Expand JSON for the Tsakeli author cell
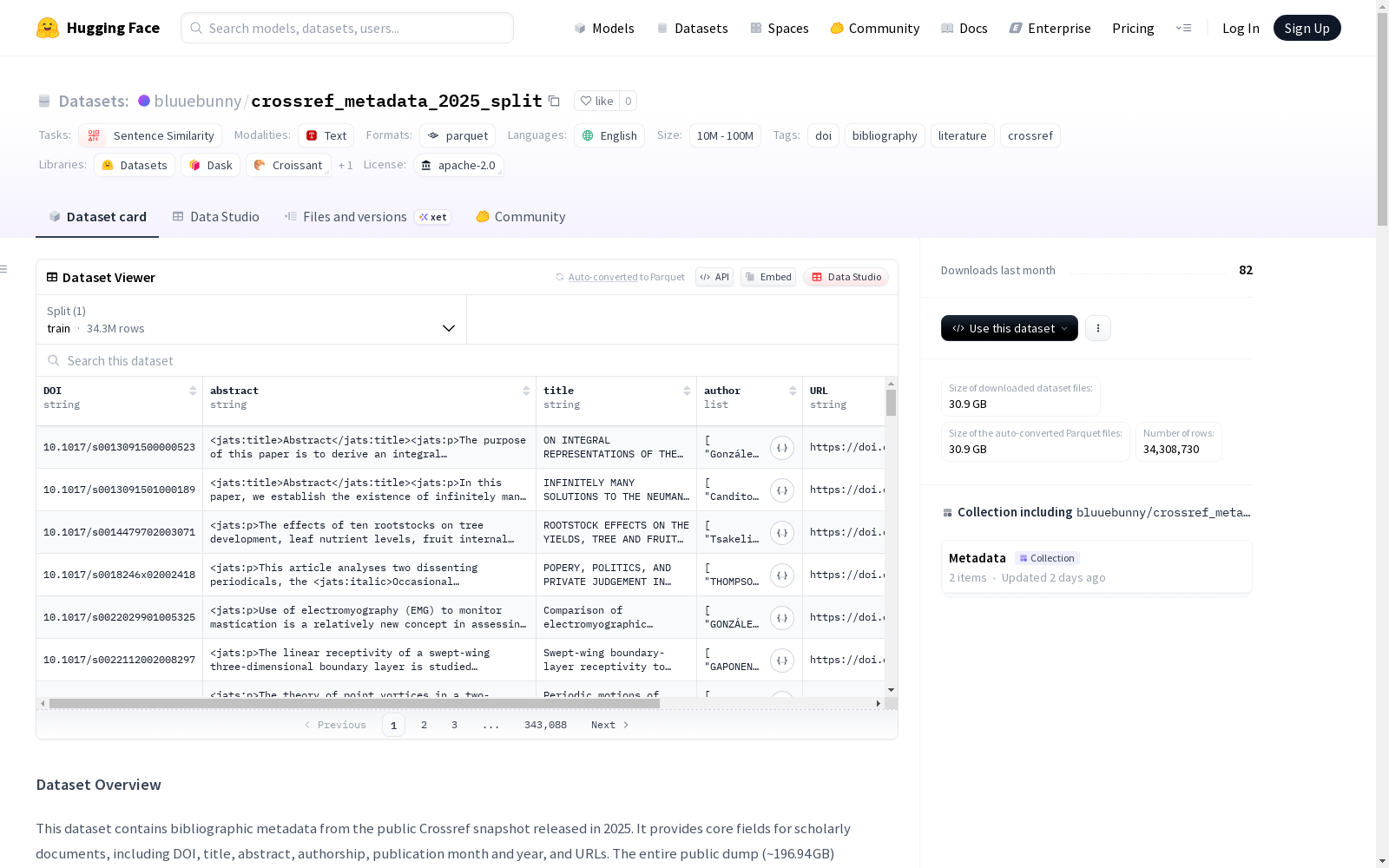Image resolution: width=1389 pixels, height=868 pixels. (782, 533)
